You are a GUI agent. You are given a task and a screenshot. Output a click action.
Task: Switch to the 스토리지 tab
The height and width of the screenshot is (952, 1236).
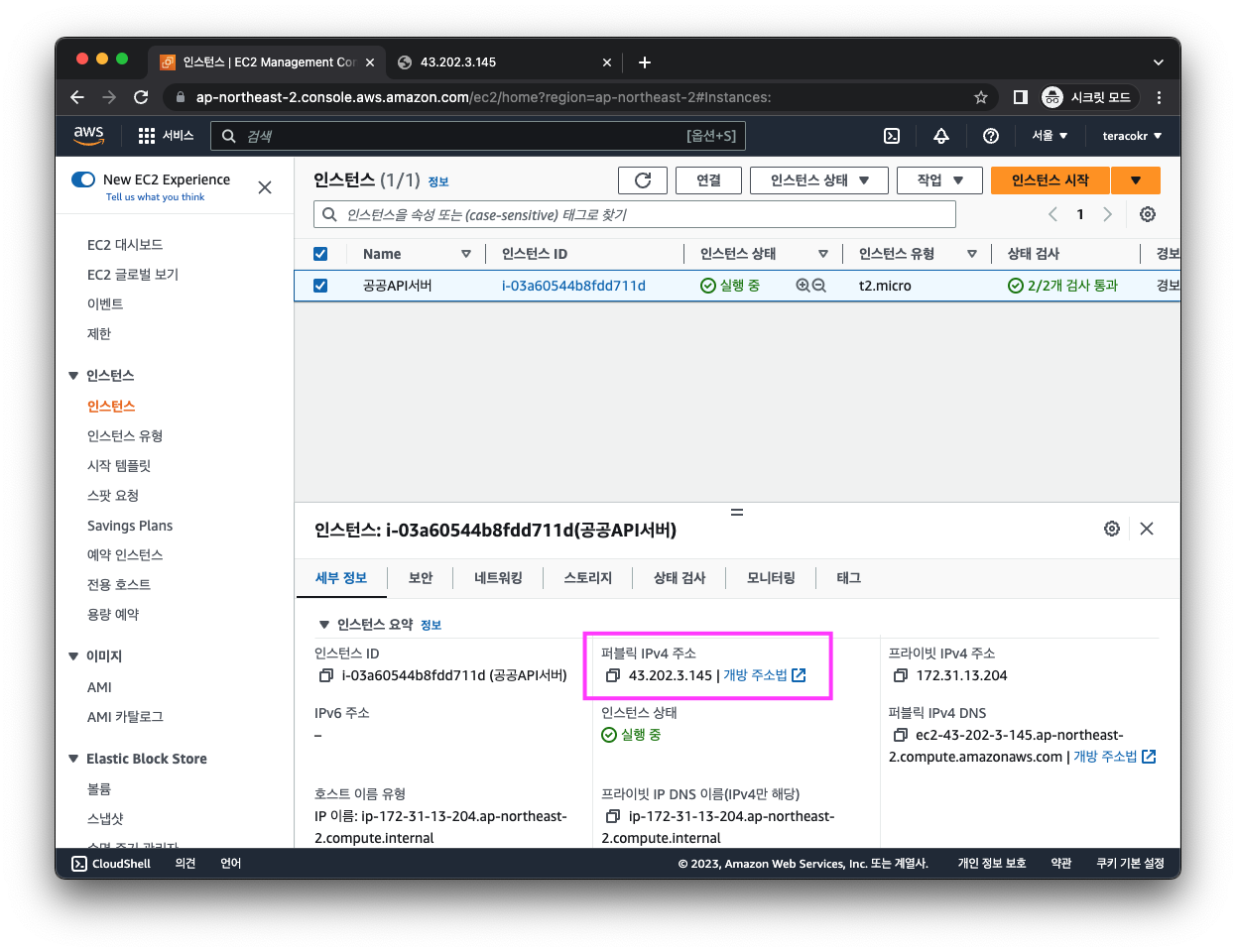588,578
